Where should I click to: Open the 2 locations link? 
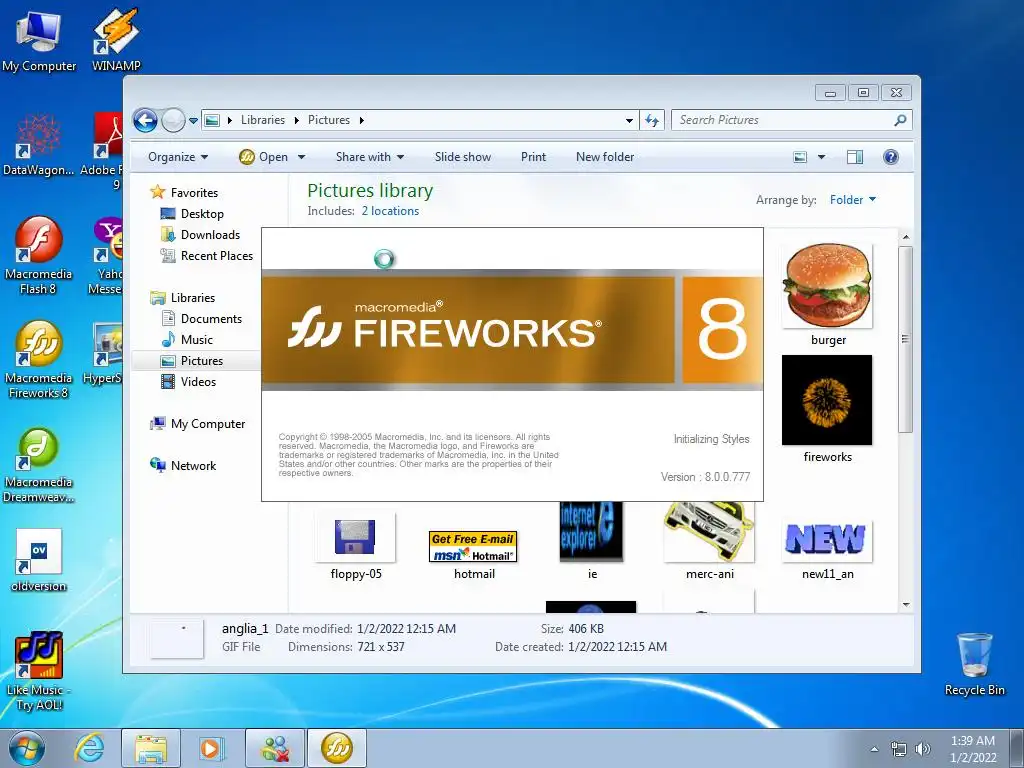pyautogui.click(x=390, y=211)
